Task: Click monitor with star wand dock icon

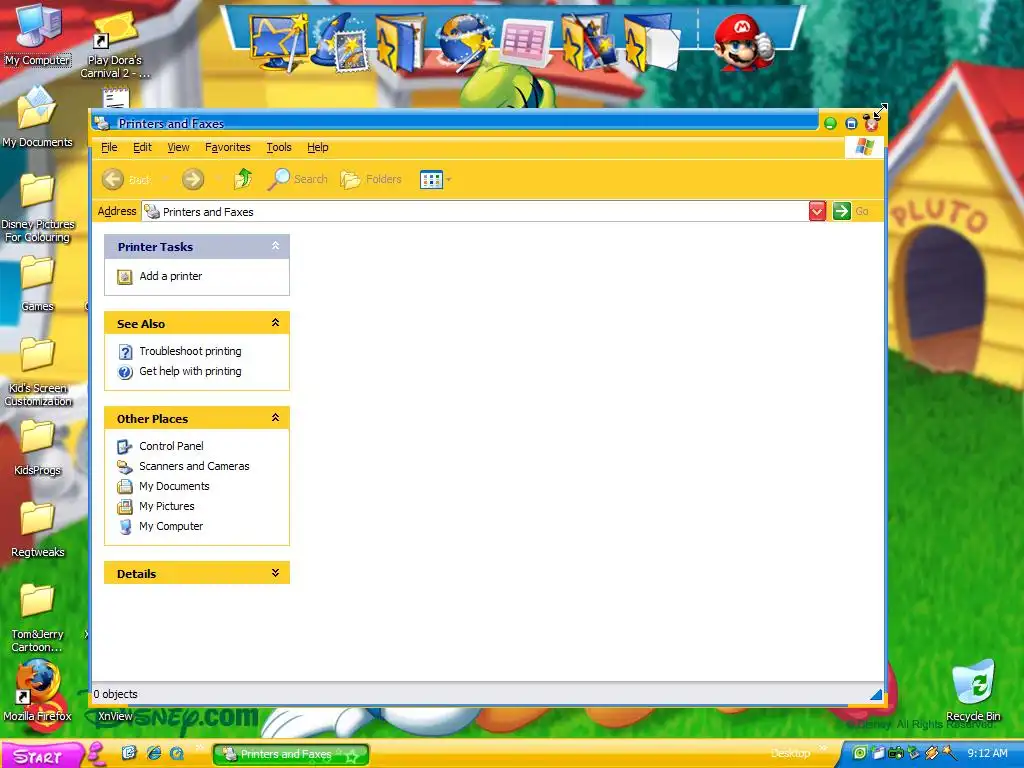Action: click(278, 42)
